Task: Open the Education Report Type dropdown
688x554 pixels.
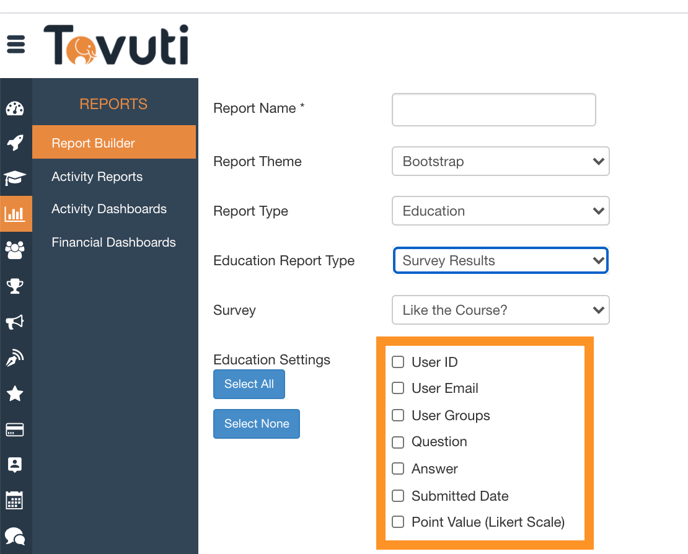Action: coord(500,260)
